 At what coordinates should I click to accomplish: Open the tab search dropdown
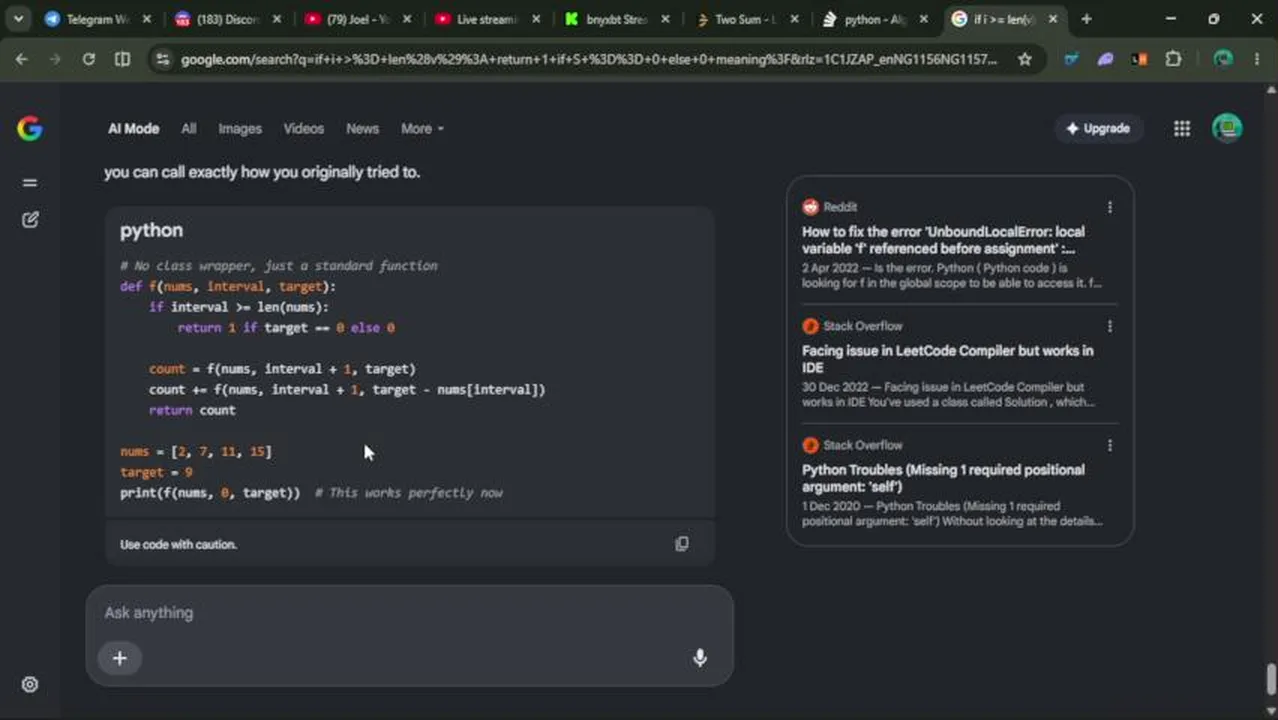(x=18, y=19)
